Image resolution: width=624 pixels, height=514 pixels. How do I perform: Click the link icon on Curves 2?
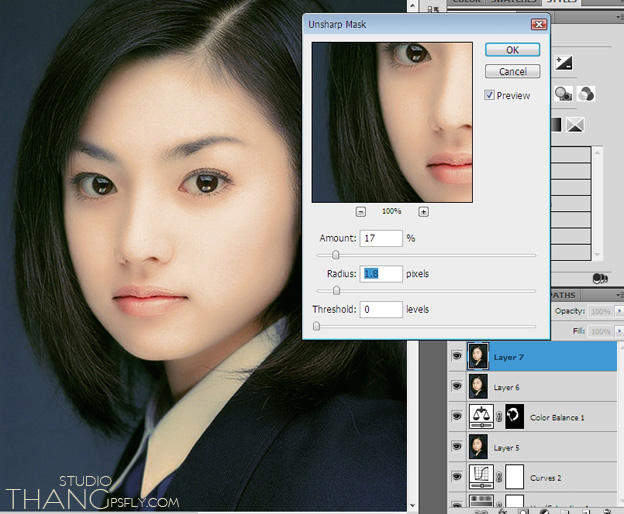(499, 477)
